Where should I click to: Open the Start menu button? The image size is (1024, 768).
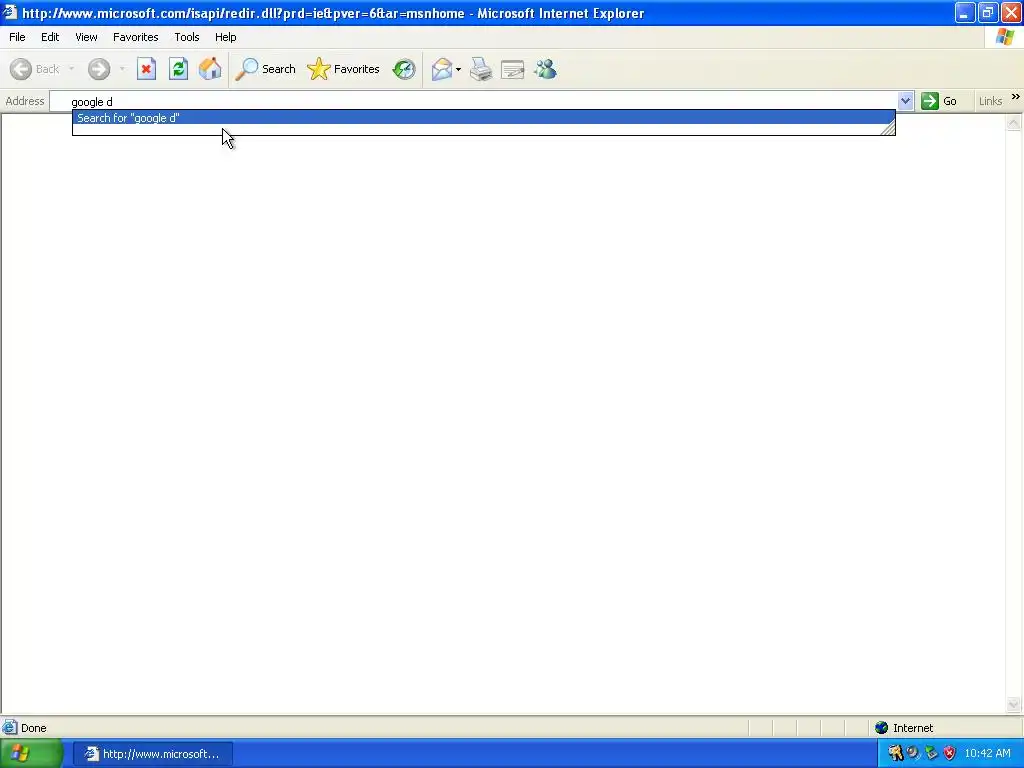[x=31, y=754]
